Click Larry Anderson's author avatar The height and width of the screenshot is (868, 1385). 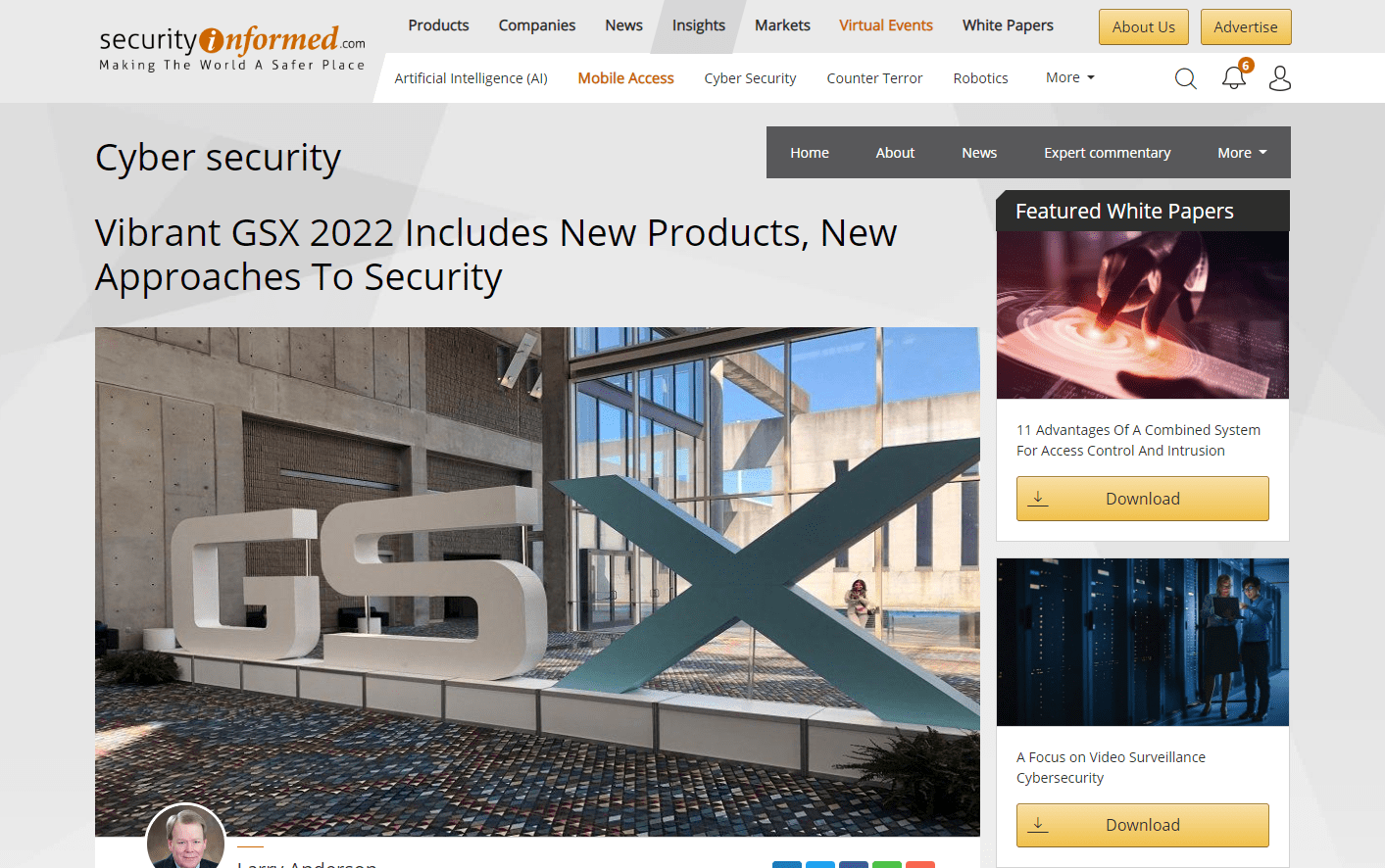click(185, 839)
